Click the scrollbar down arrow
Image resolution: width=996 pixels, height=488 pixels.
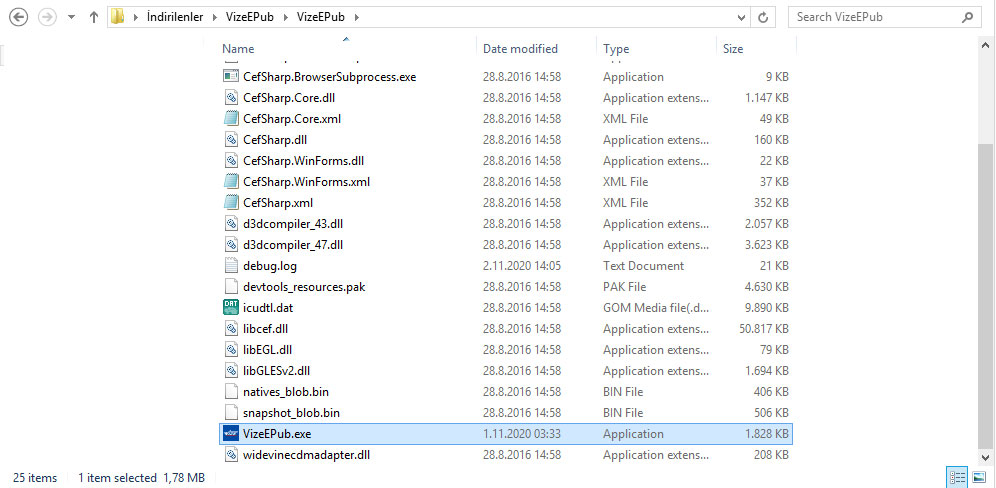click(985, 456)
